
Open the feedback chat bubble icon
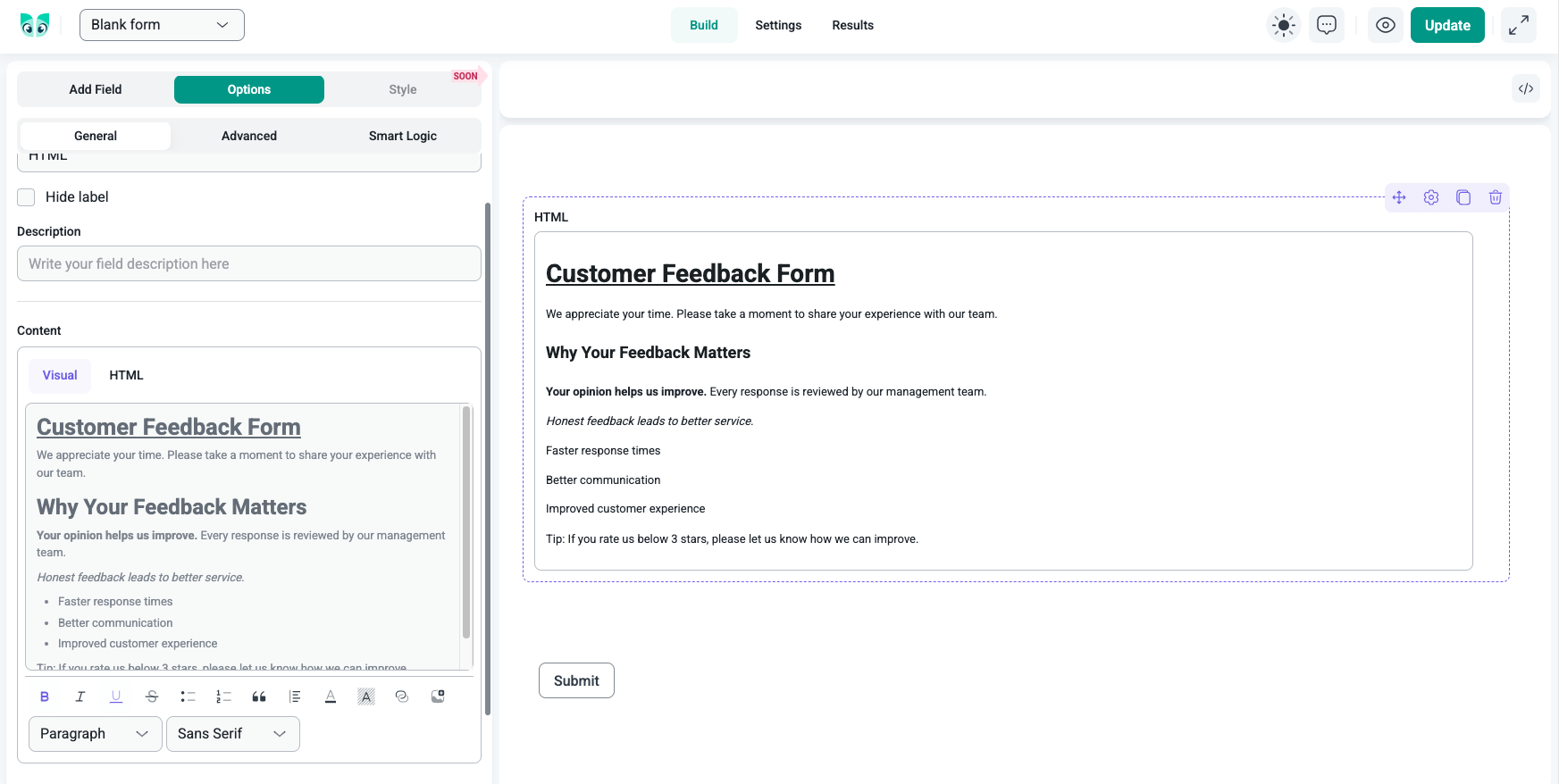[x=1327, y=25]
